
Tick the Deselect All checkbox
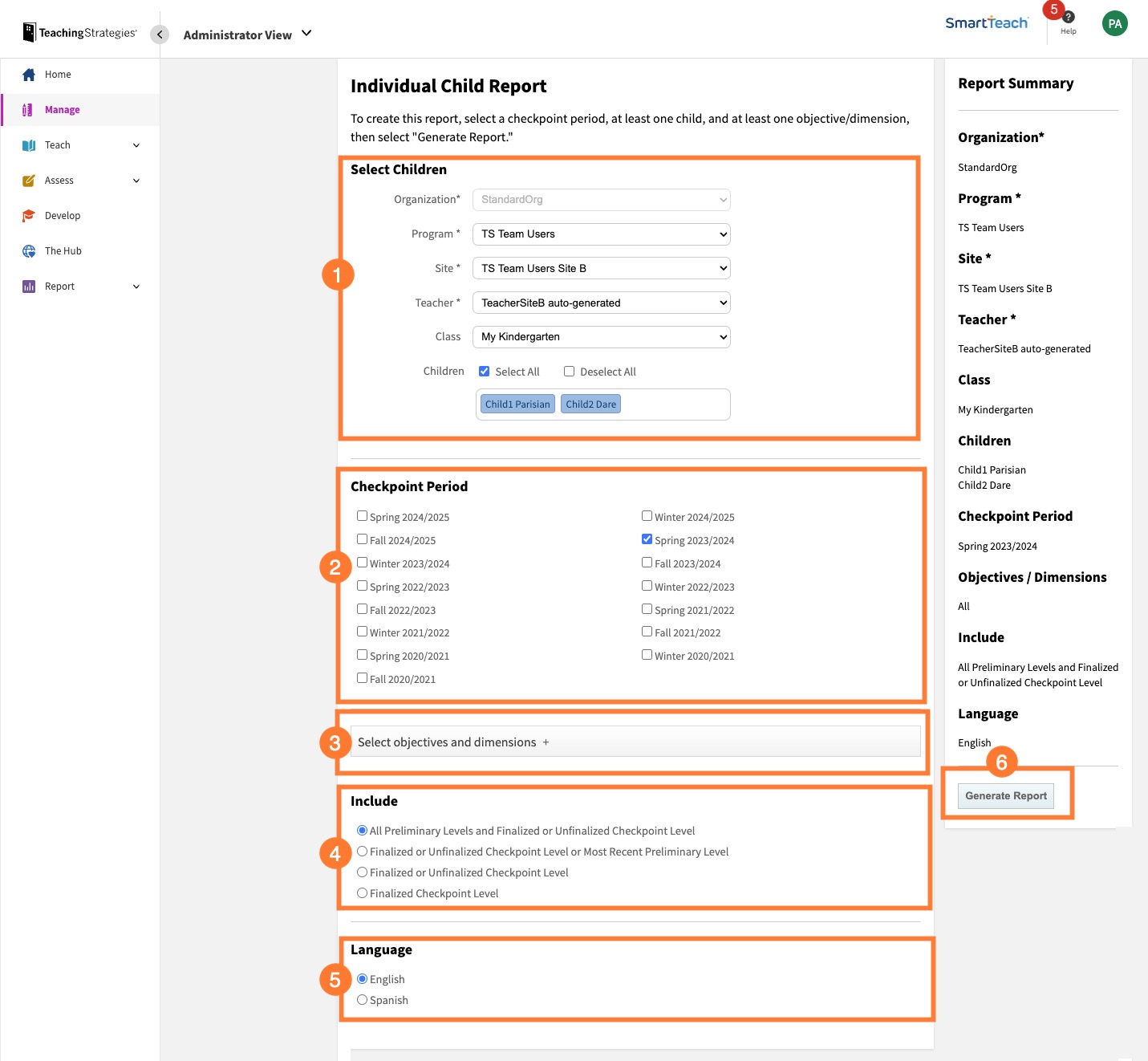[x=569, y=372]
